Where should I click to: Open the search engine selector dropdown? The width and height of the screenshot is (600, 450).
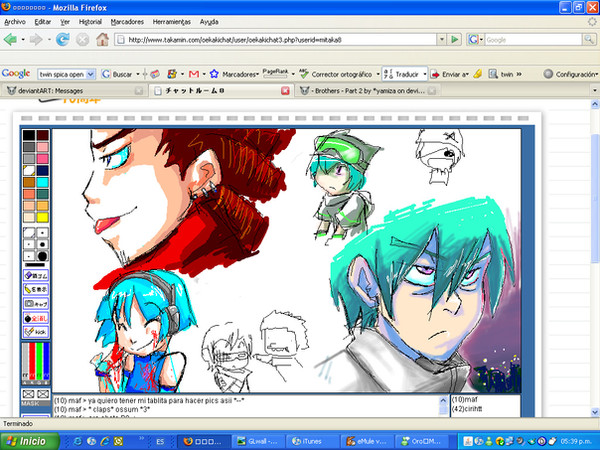pyautogui.click(x=481, y=39)
